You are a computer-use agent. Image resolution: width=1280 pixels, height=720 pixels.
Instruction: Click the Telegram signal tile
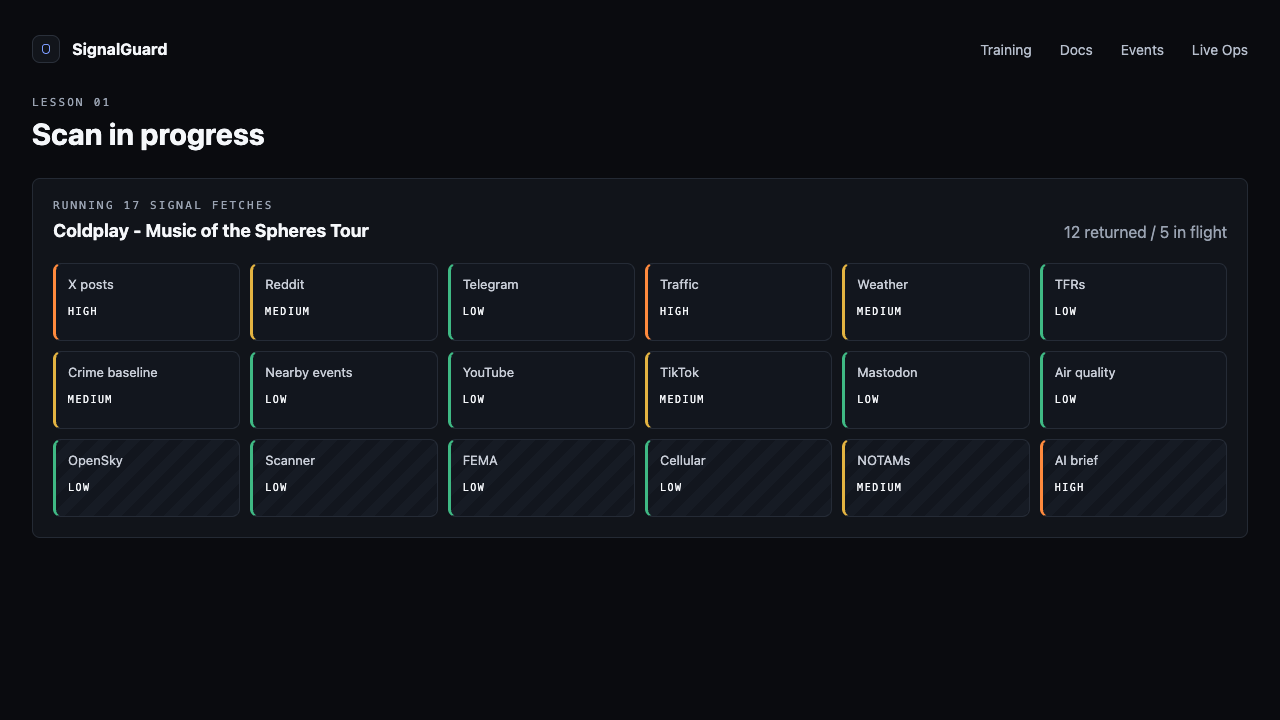click(x=541, y=302)
